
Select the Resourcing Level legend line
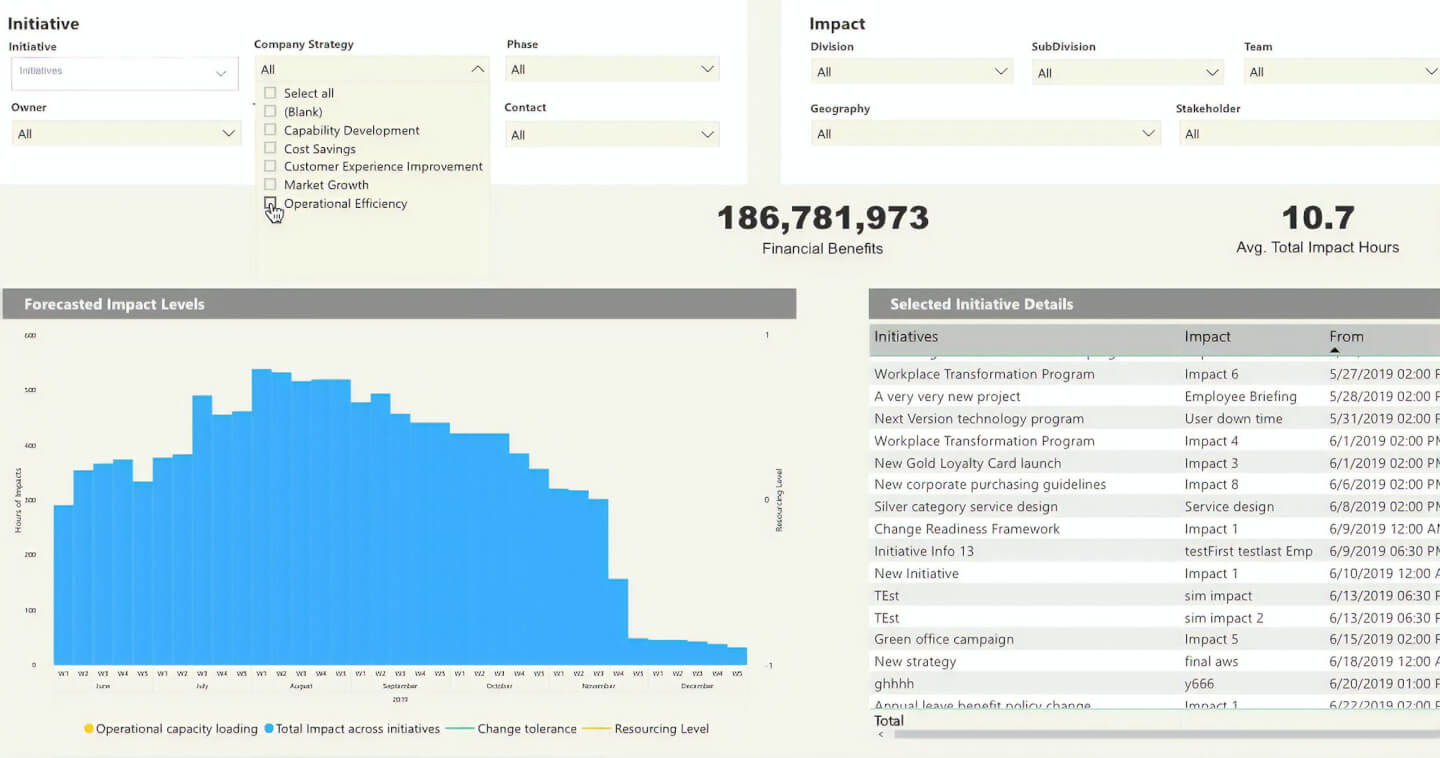pos(596,729)
